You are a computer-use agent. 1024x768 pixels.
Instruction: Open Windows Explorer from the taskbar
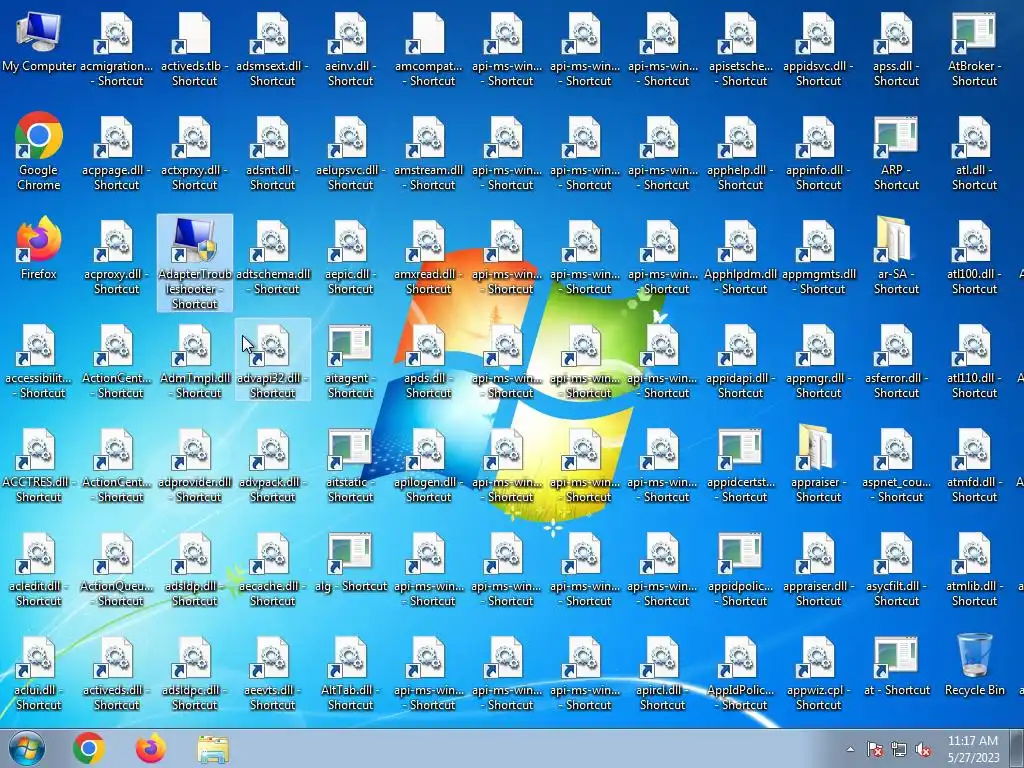coord(213,748)
